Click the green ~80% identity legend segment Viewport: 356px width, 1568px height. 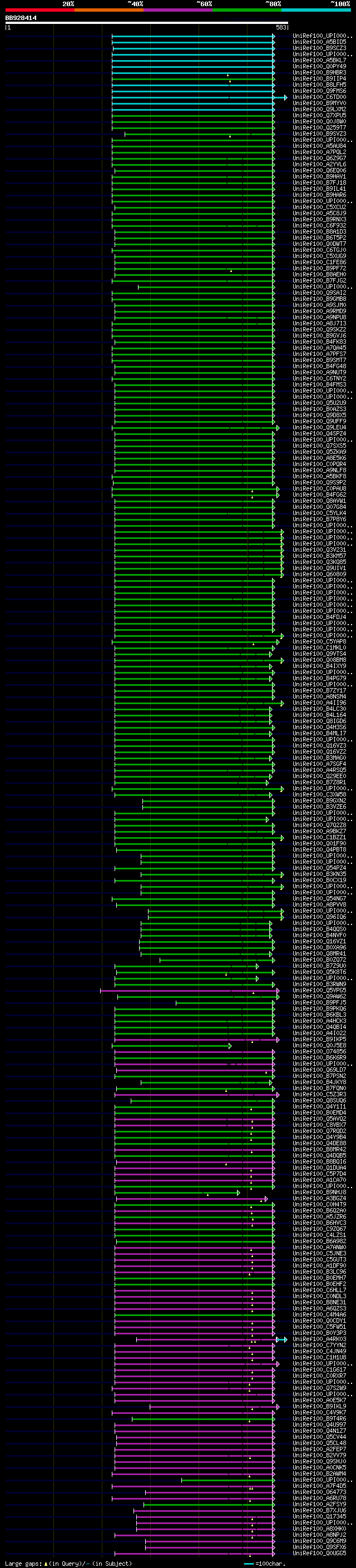247,10
